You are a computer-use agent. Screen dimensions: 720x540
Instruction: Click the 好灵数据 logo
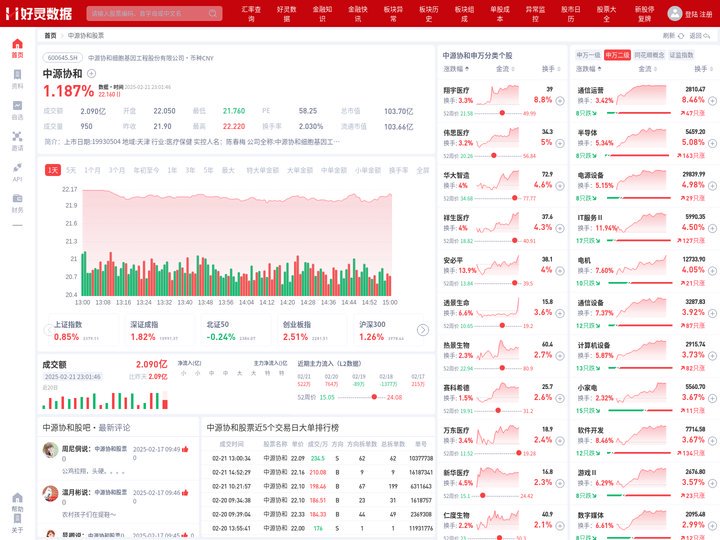click(39, 13)
